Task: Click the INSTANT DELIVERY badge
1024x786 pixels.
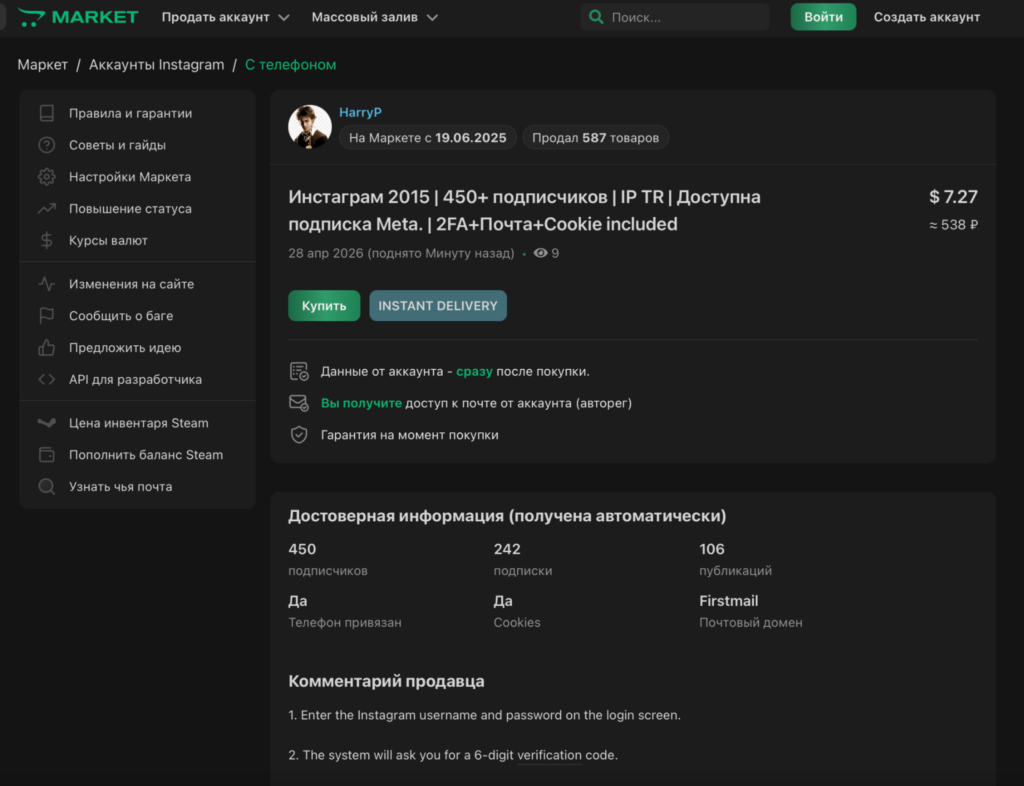Action: click(x=438, y=306)
